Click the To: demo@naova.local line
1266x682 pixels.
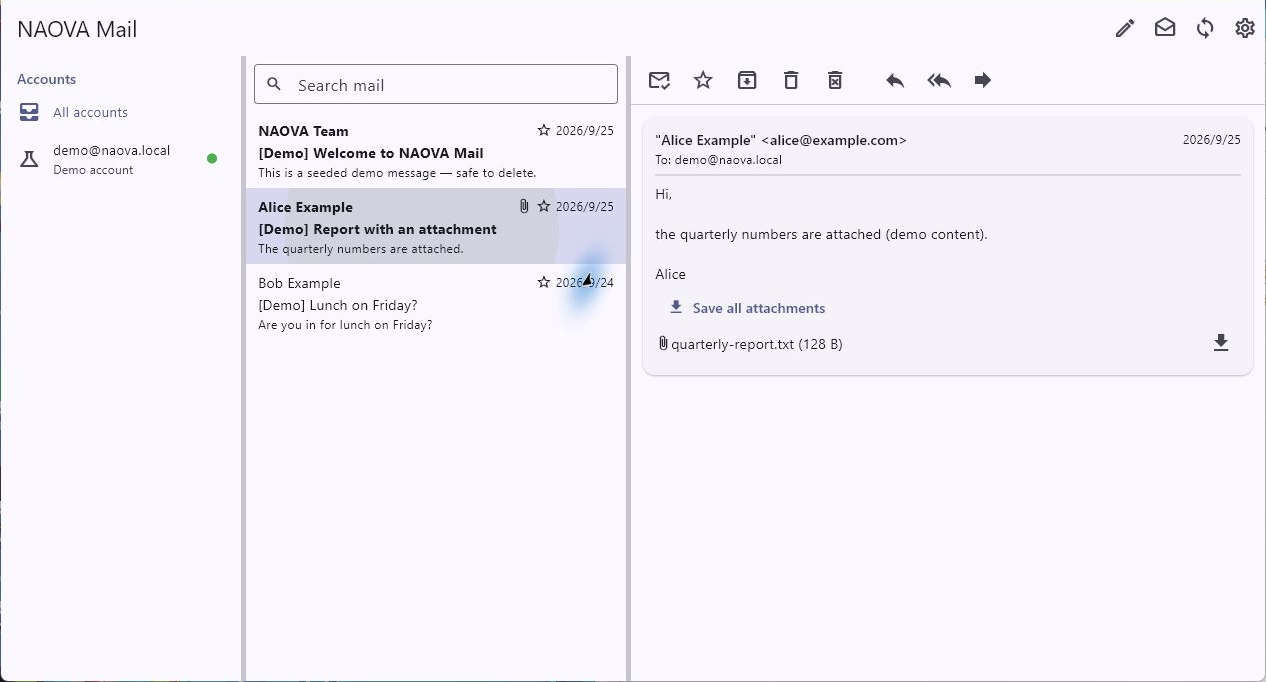point(719,159)
